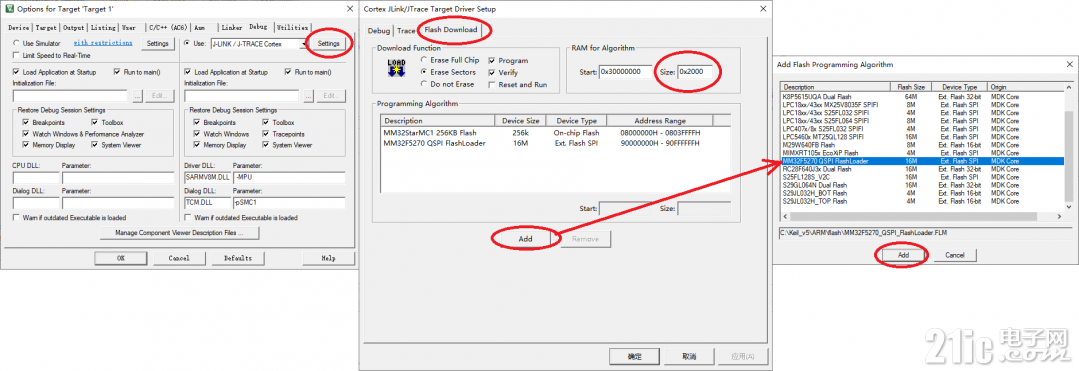1079x371 pixels.
Task: Open Settings next to Use Simulator
Action: (x=158, y=43)
